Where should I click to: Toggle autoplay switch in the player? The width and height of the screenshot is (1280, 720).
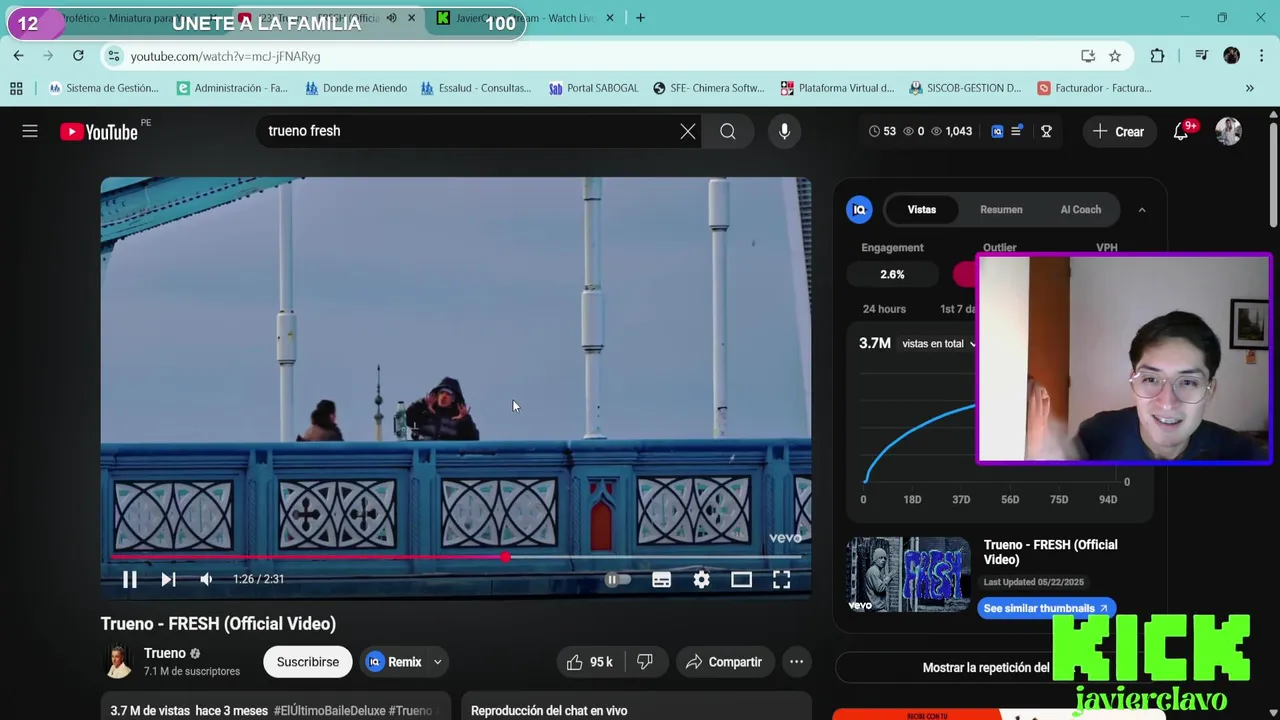[617, 579]
